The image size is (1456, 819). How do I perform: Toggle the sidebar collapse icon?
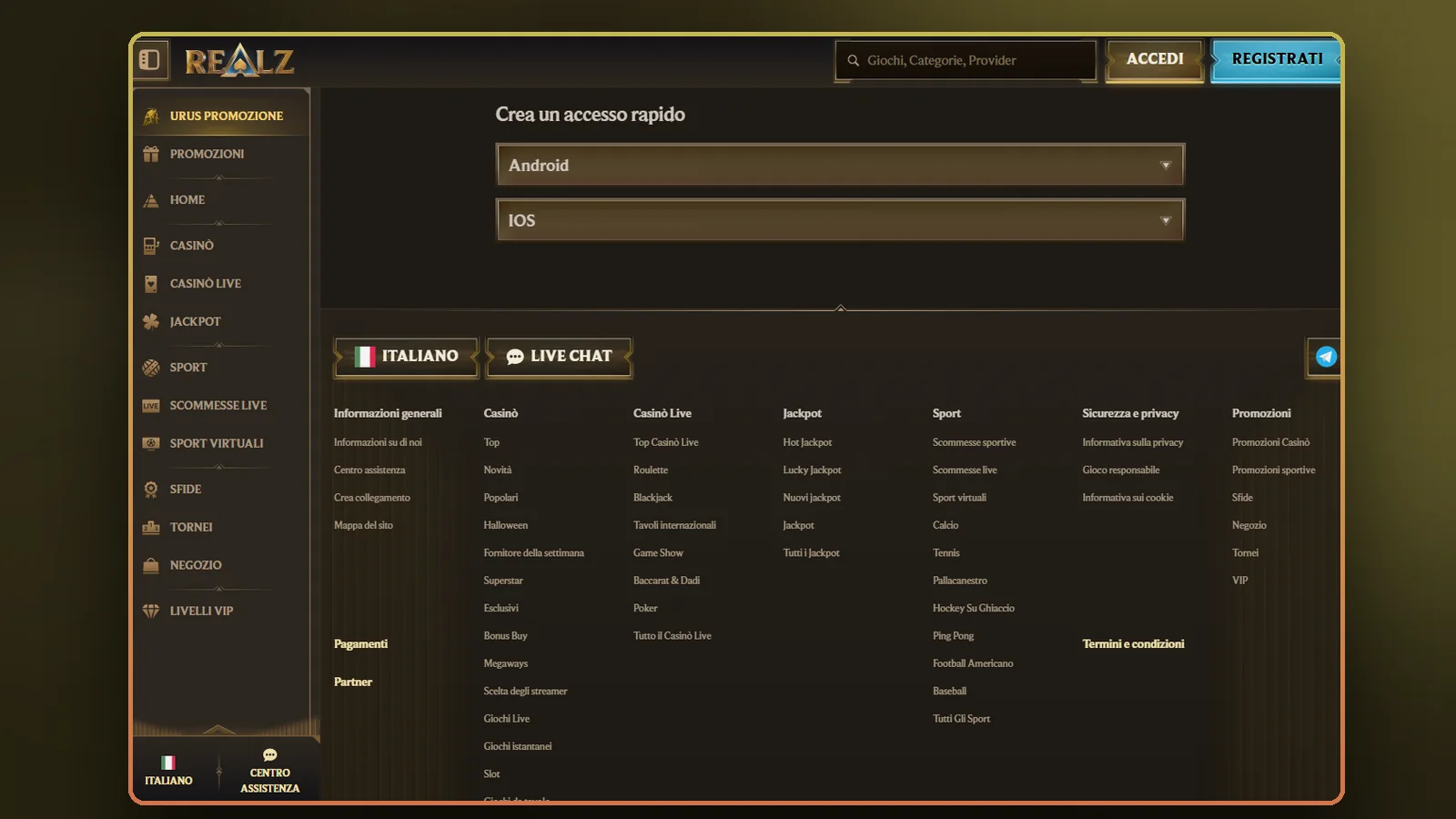click(150, 60)
